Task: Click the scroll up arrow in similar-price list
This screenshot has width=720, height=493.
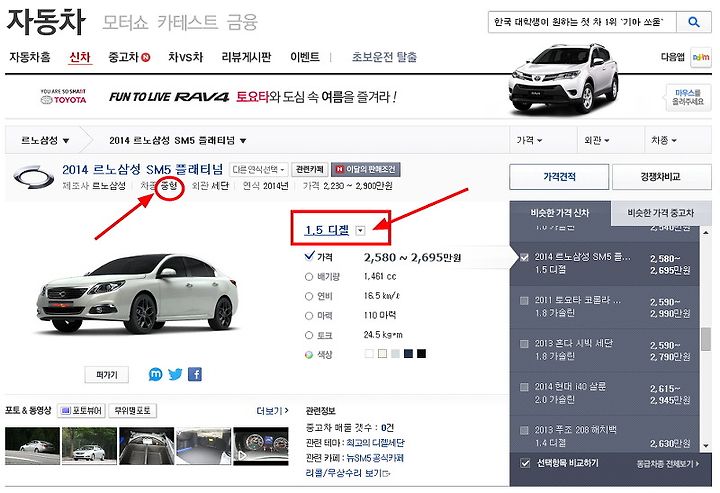Action: 706,233
